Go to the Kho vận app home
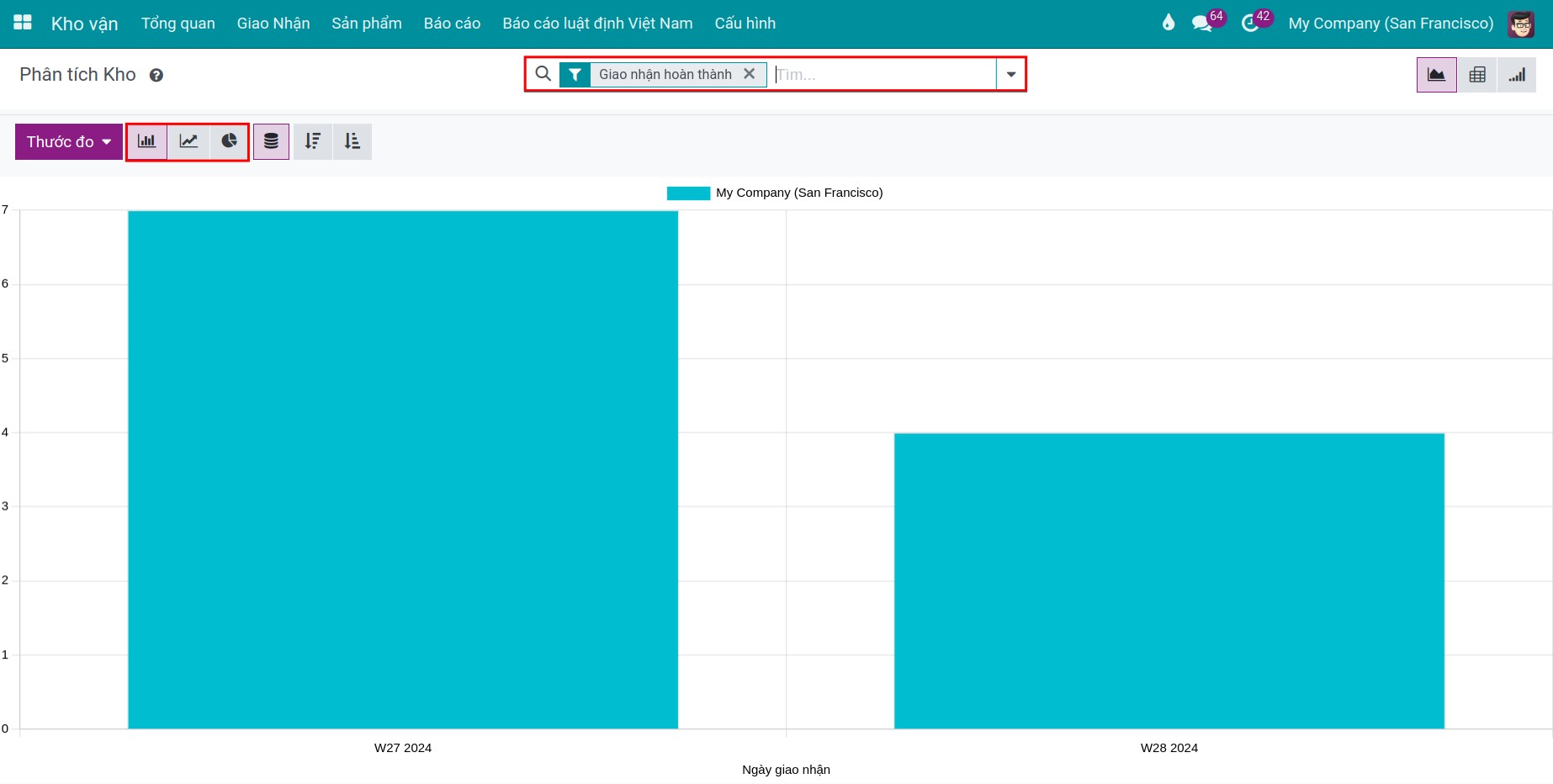Screen dimensions: 1553x784 click(85, 24)
